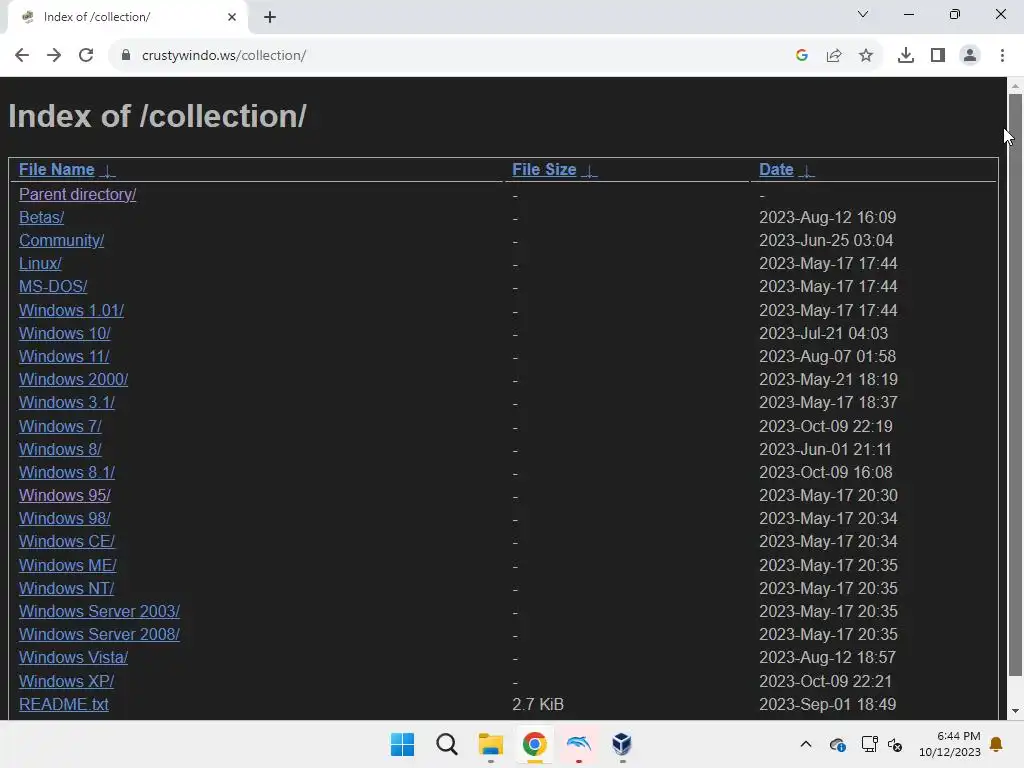The image size is (1024, 768).
Task: Click sort arrow beside File Name
Action: pos(107,171)
